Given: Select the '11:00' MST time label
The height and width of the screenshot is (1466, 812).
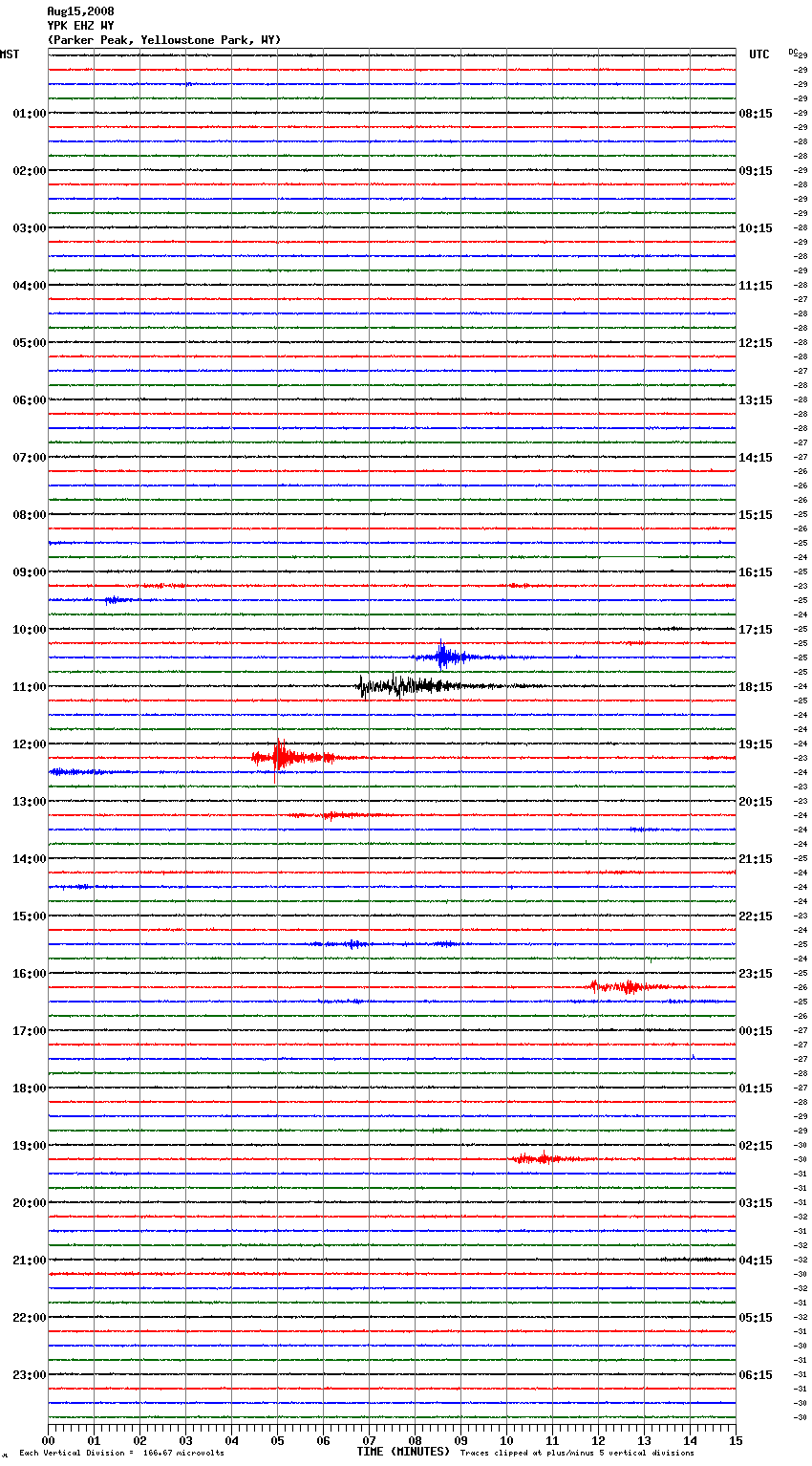Looking at the screenshot, I should pyautogui.click(x=30, y=687).
